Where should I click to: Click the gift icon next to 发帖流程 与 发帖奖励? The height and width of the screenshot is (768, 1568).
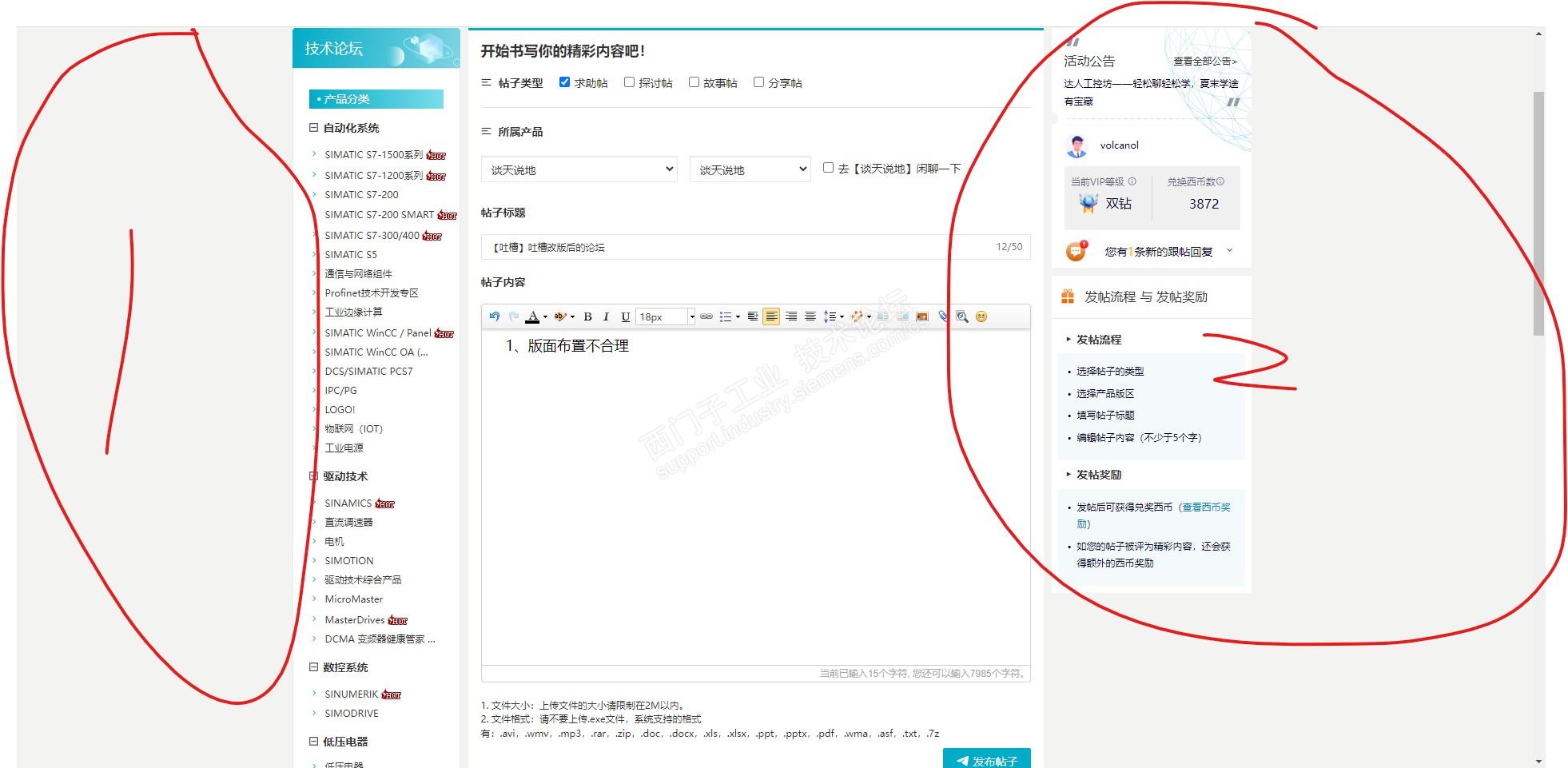coord(1068,296)
